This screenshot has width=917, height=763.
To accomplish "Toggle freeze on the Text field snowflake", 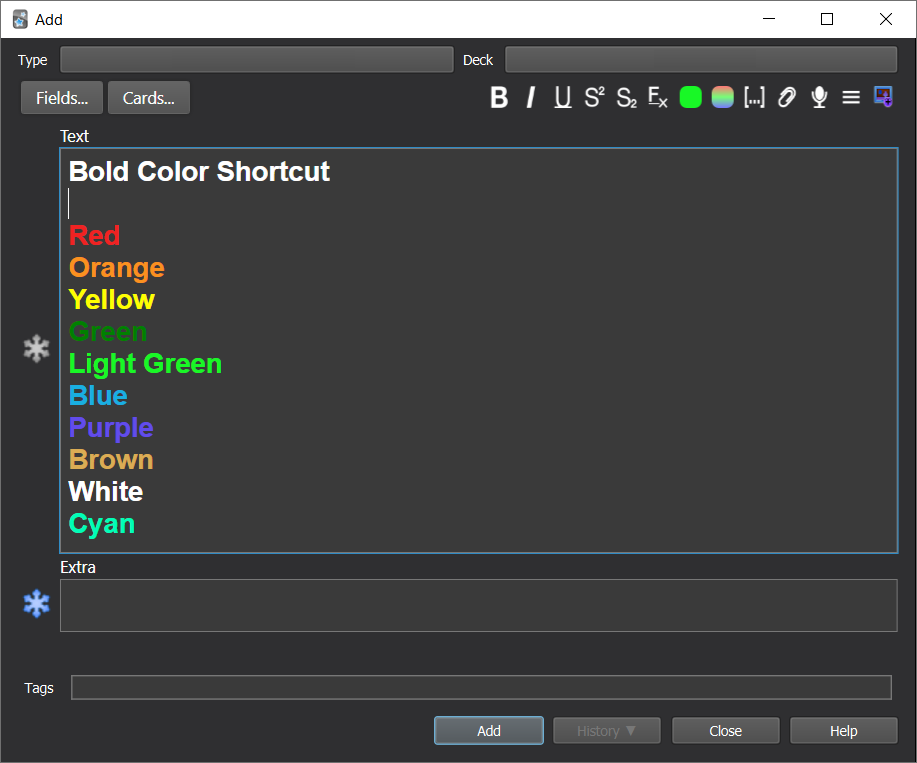I will tap(37, 349).
